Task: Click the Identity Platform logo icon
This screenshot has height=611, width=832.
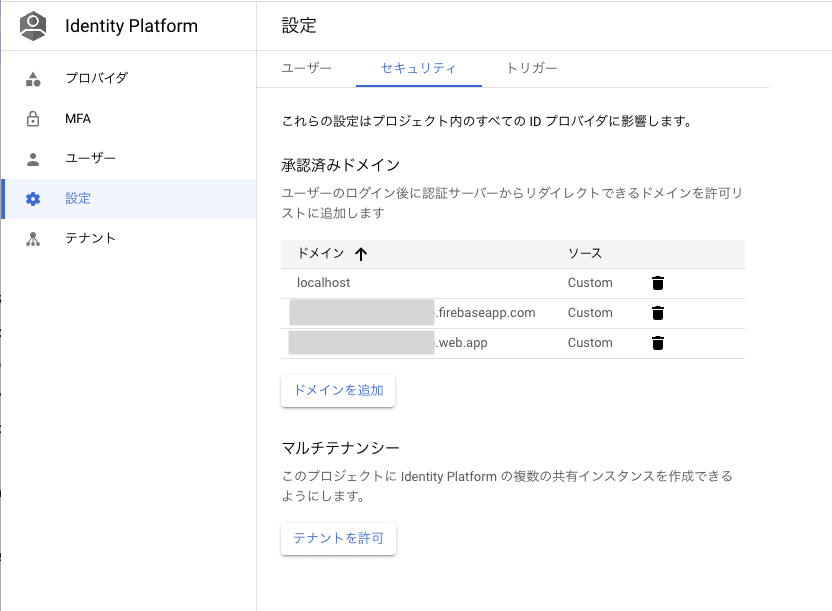Action: pos(34,26)
